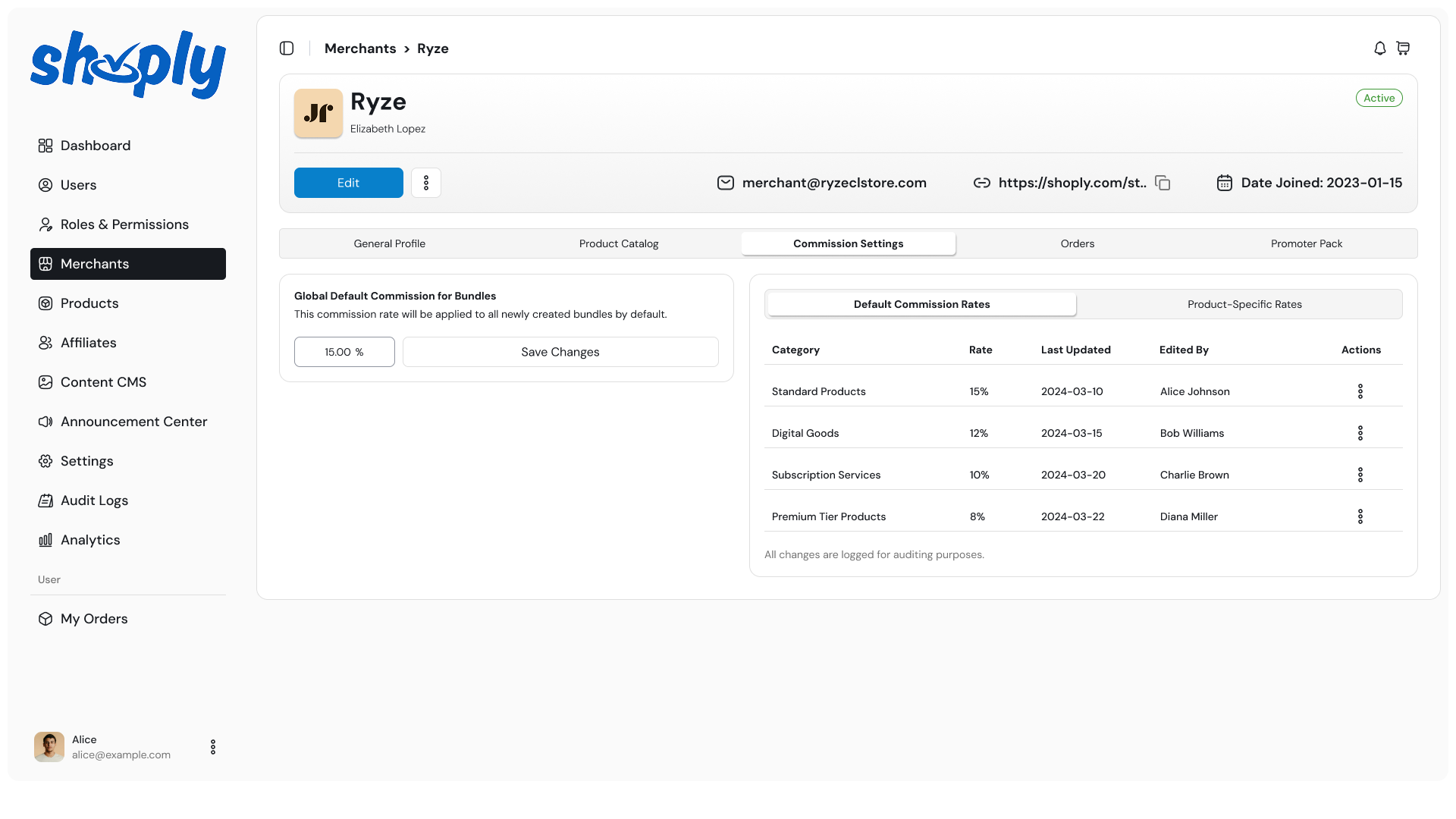Click the Rate column header
Screen dimensions: 1456x819
point(981,350)
